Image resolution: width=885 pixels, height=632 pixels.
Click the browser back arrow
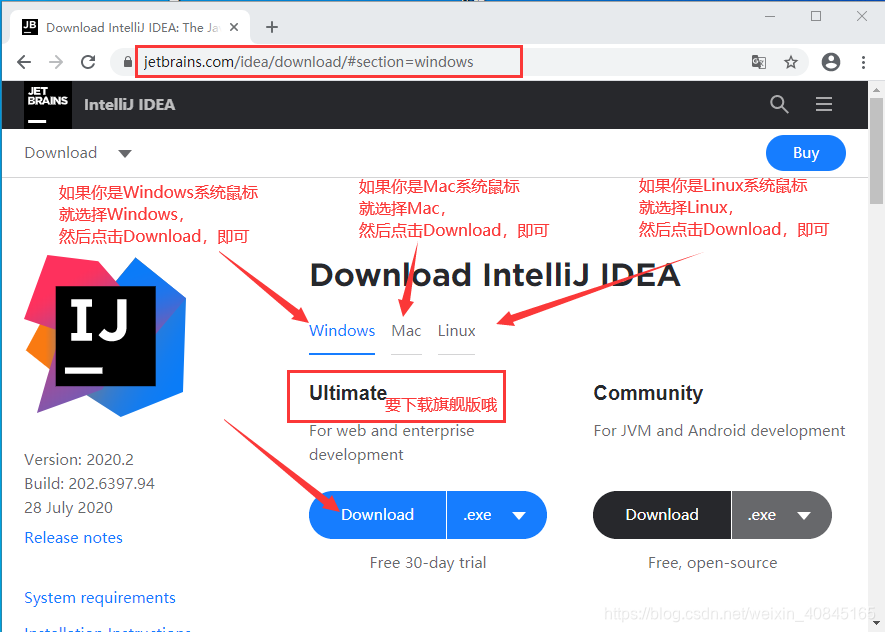pyautogui.click(x=24, y=62)
